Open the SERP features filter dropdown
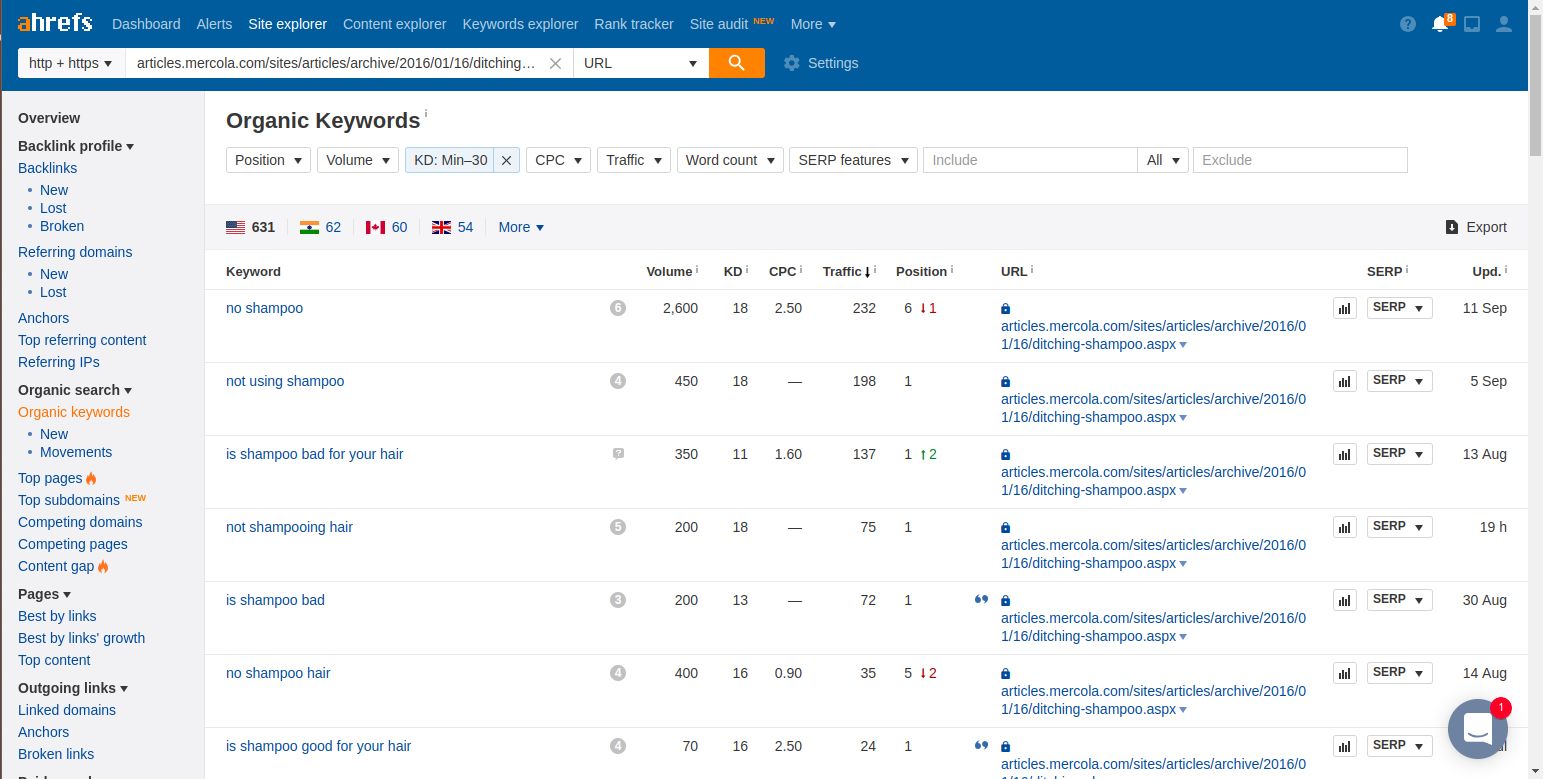Viewport: 1543px width, 779px height. 853,160
